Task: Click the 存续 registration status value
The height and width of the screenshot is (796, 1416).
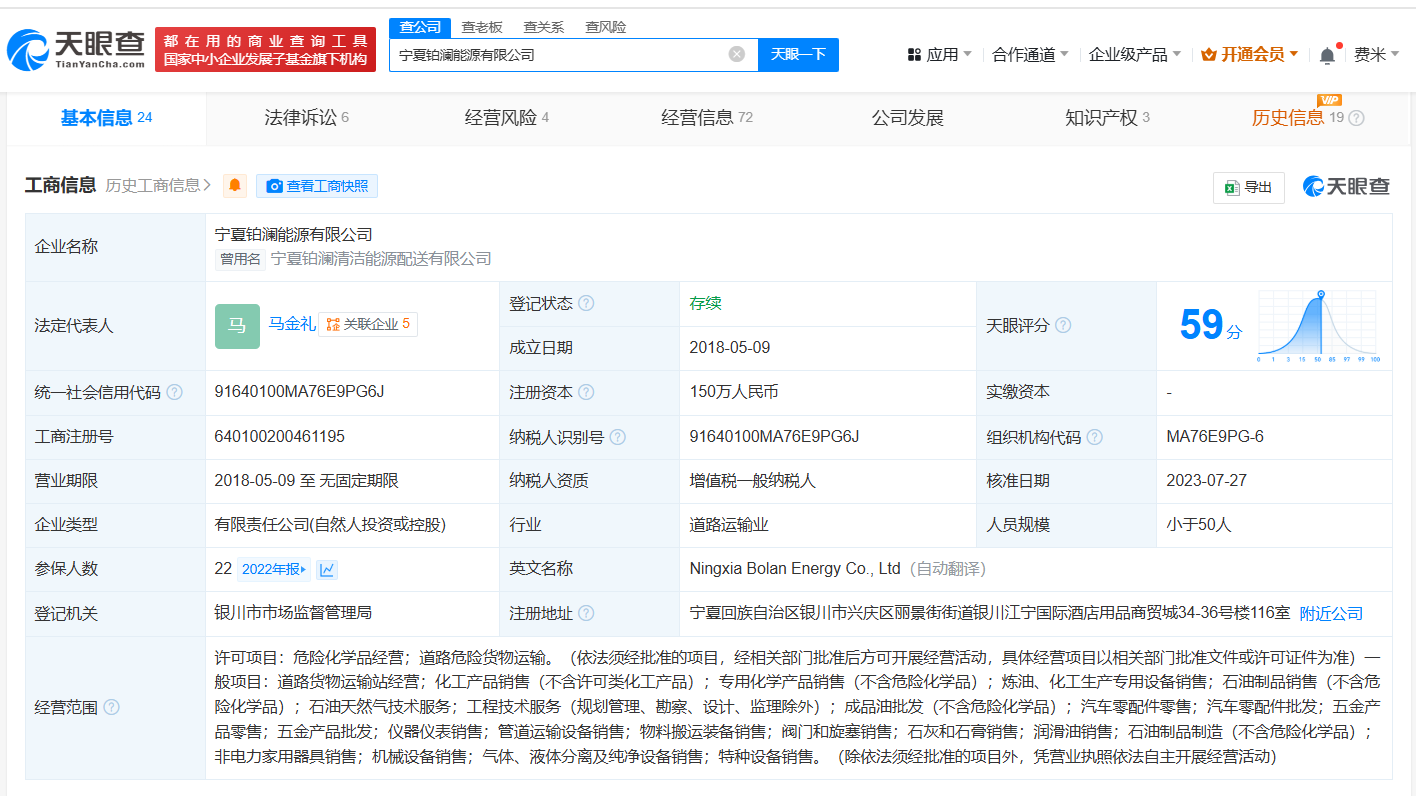Action: [705, 303]
